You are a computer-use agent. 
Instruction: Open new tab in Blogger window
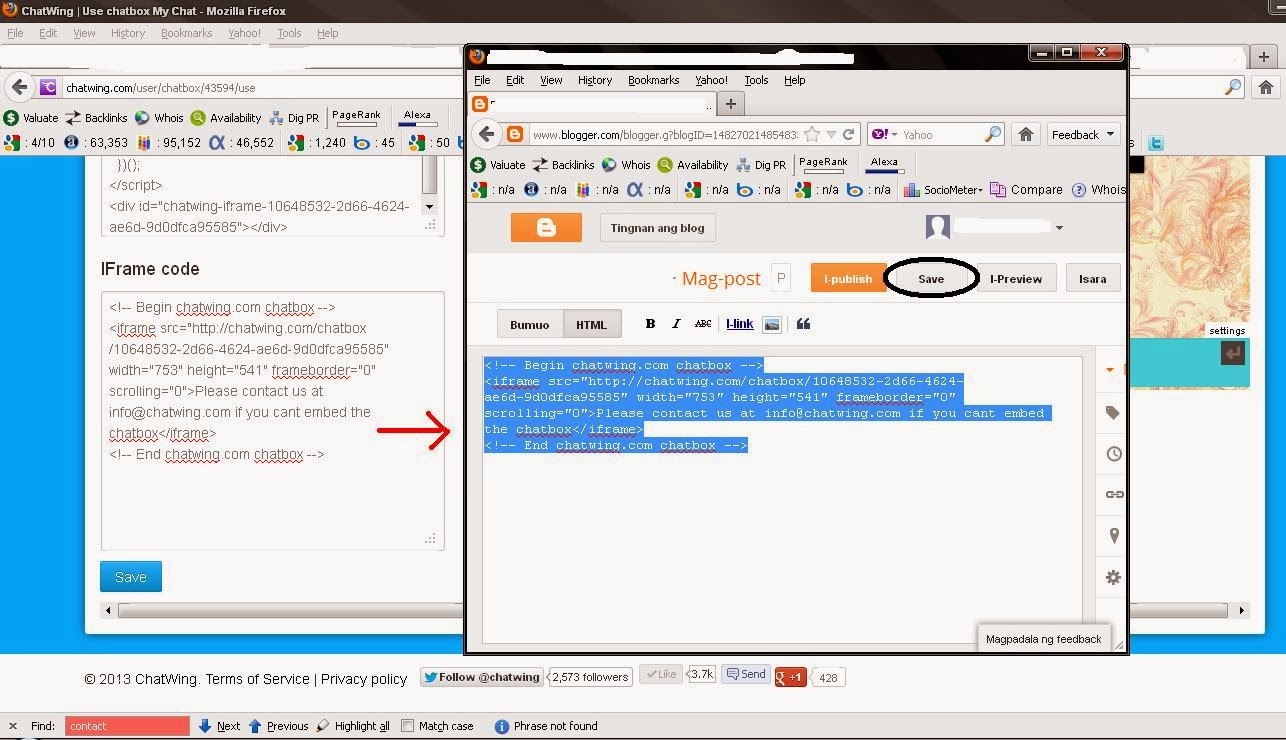tap(730, 103)
